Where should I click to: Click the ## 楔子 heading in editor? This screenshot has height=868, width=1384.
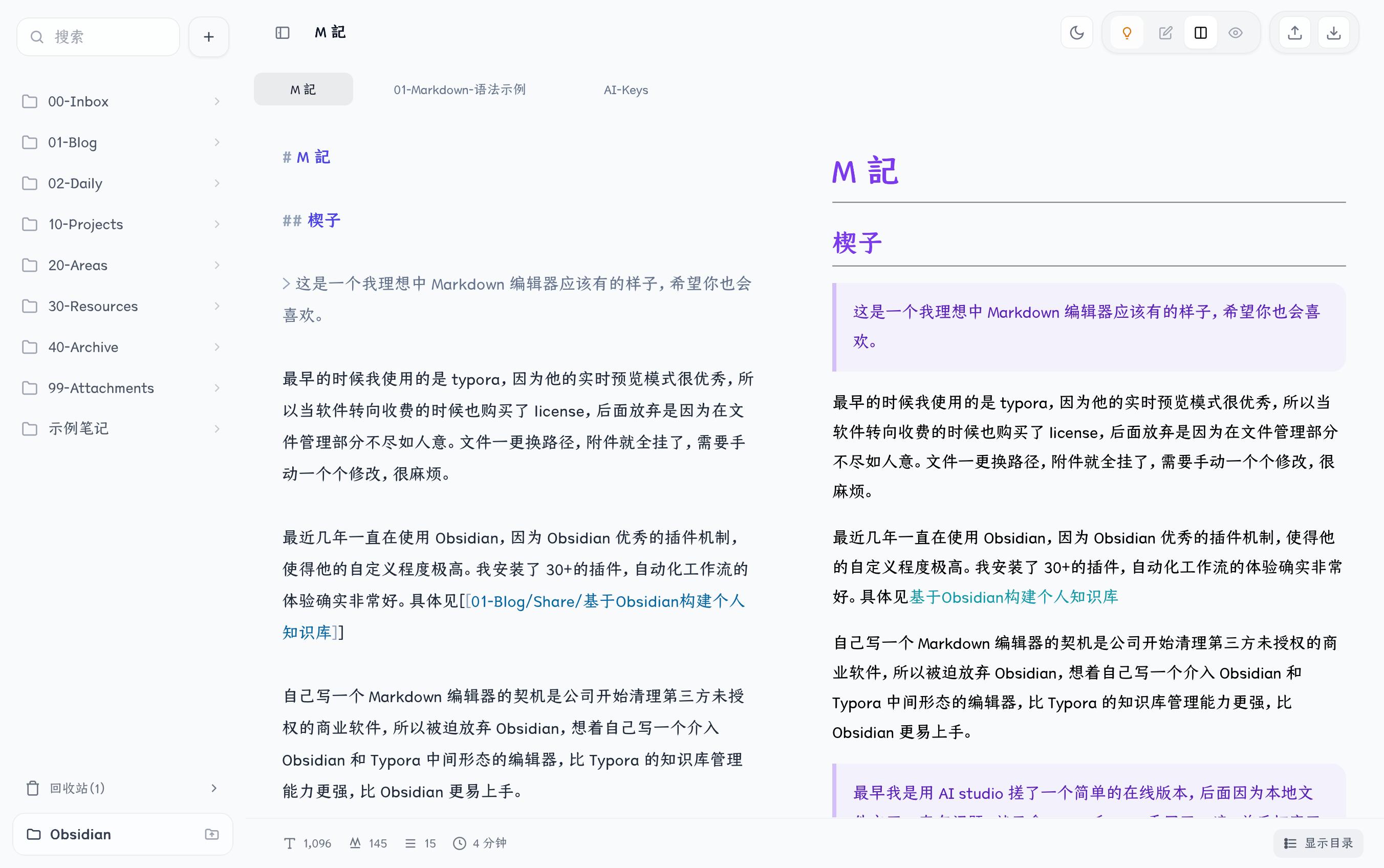[x=312, y=221]
